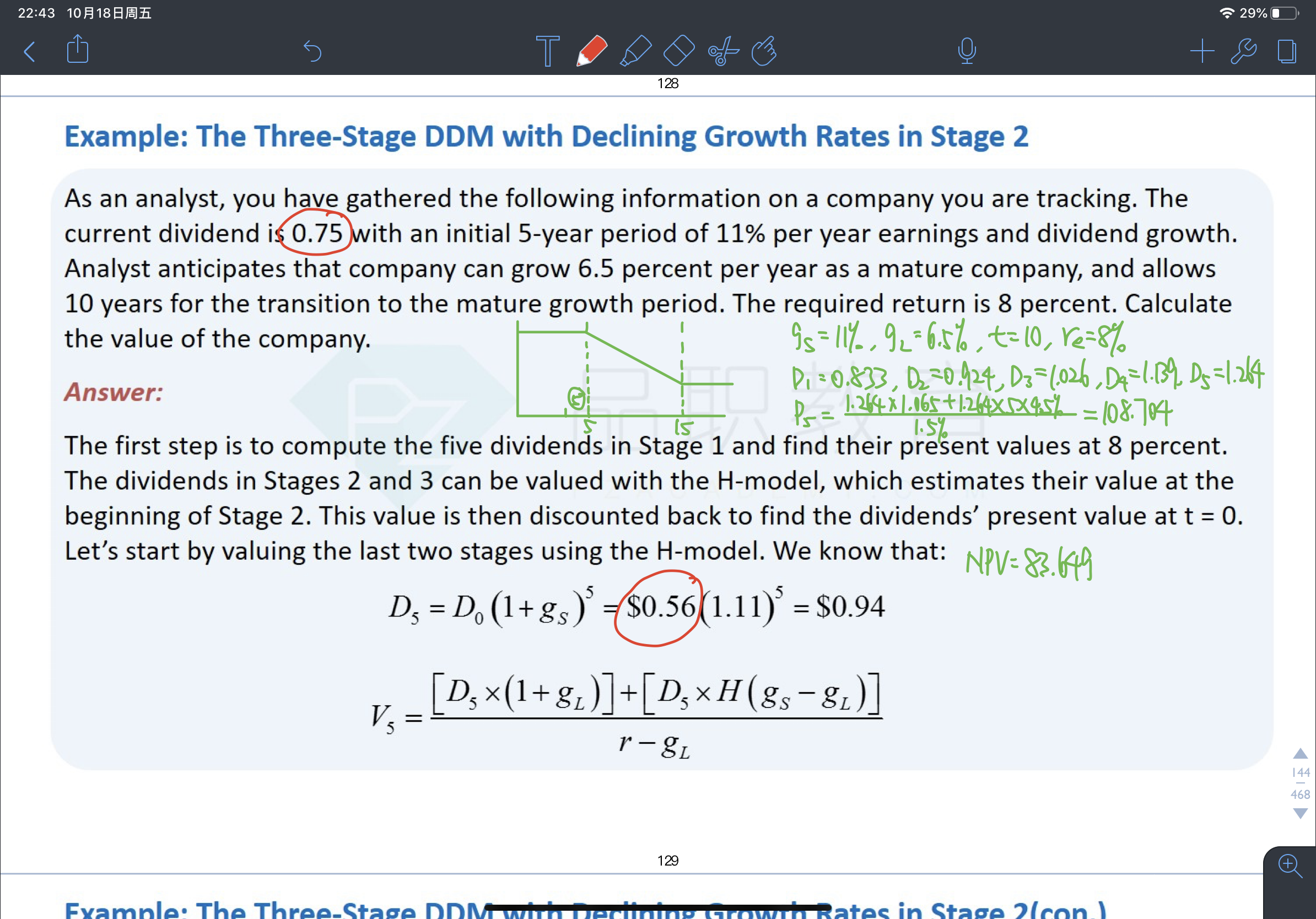
Task: Tap the Wi-Fi status icon
Action: 1227,13
